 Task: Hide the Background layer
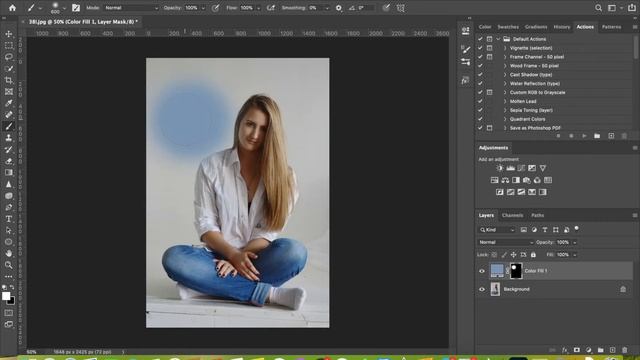tap(482, 289)
